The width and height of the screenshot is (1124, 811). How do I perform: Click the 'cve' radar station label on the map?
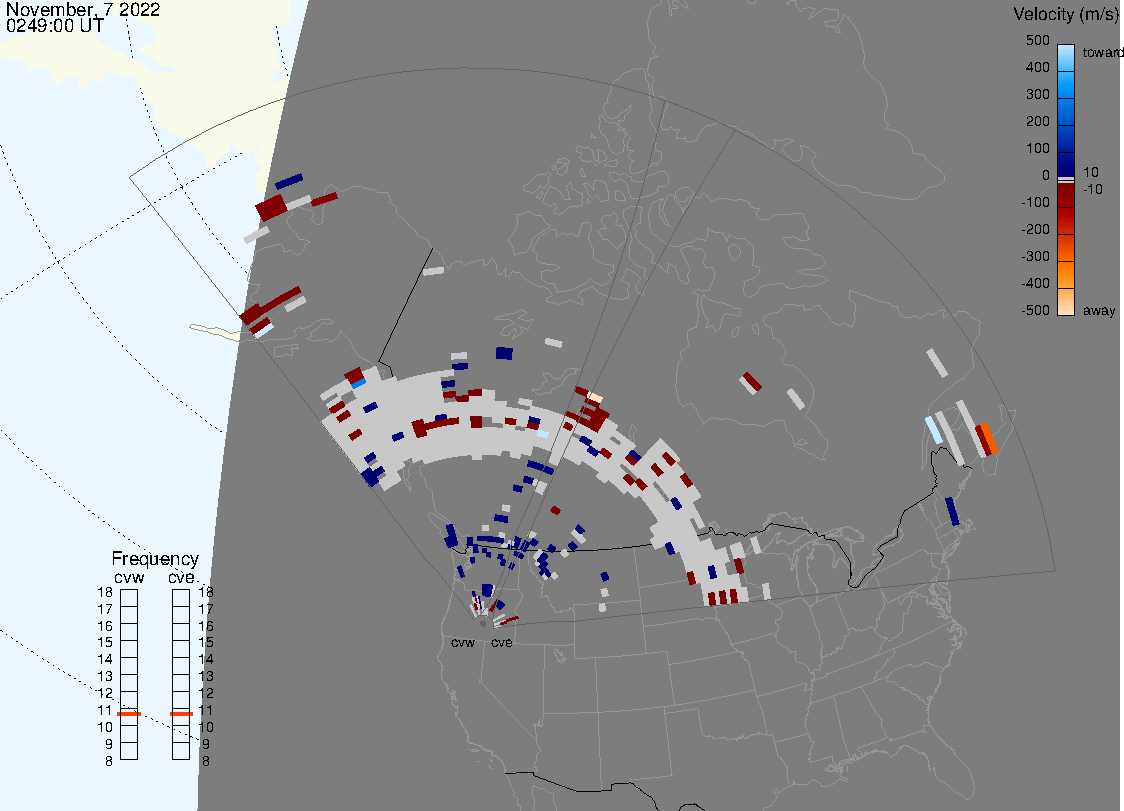click(x=502, y=642)
